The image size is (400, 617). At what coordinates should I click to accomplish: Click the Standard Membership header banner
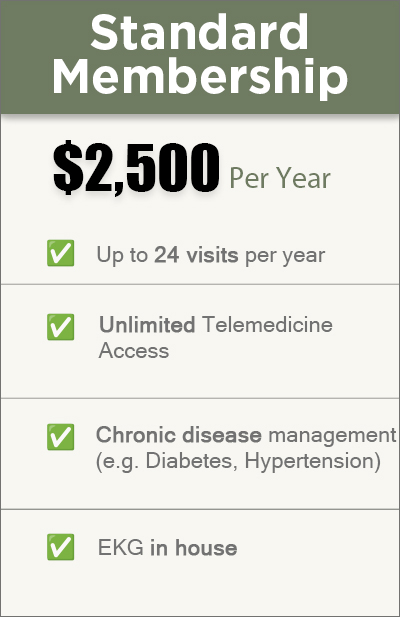(200, 57)
